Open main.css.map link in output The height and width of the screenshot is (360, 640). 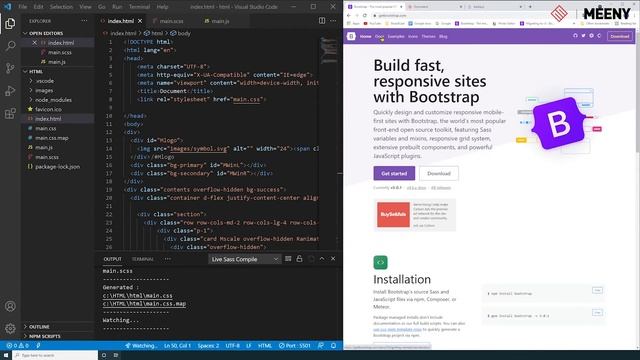pyautogui.click(x=144, y=304)
